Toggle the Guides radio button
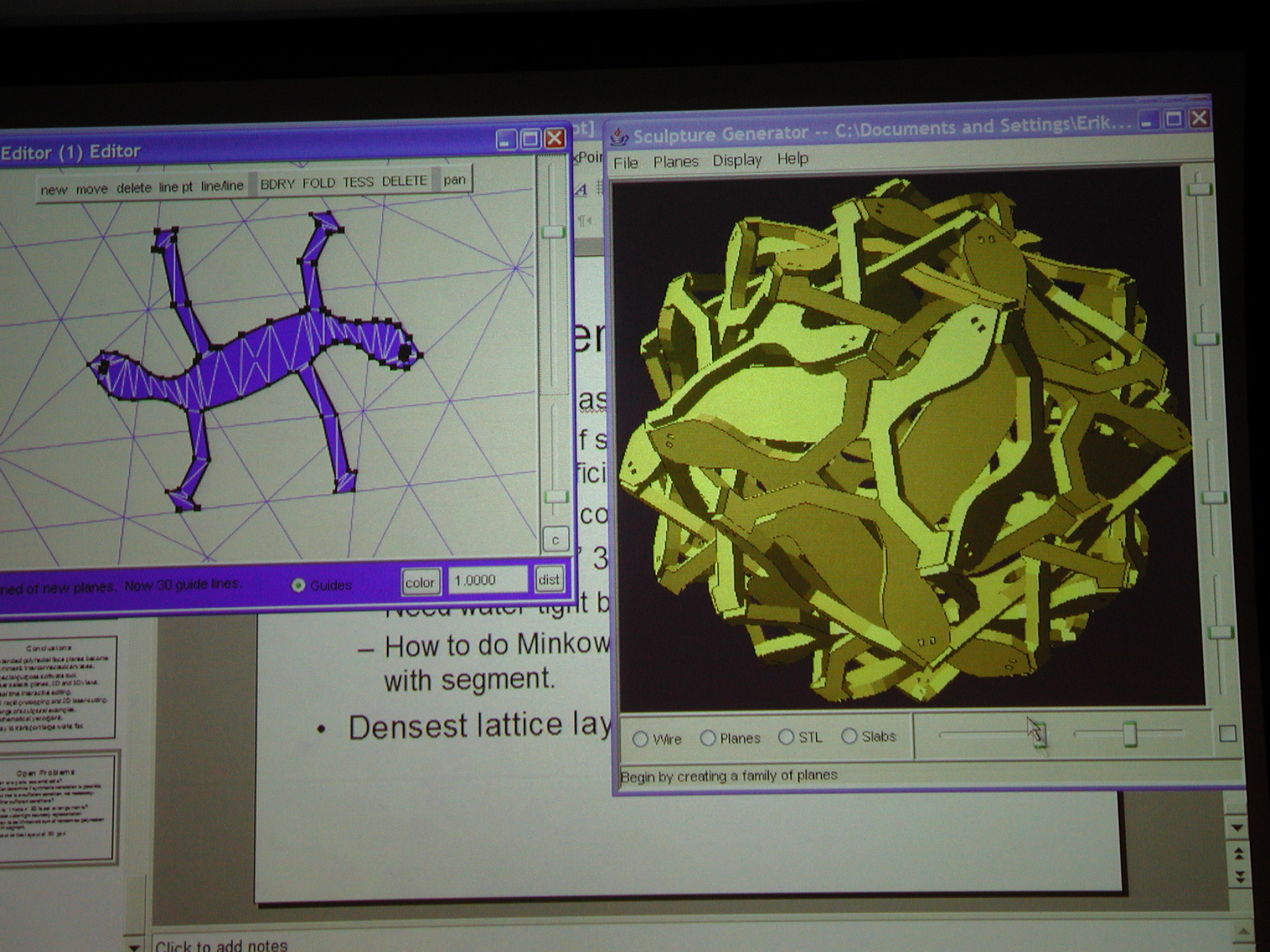Screen dimensions: 1270x952 pyautogui.click(x=298, y=585)
